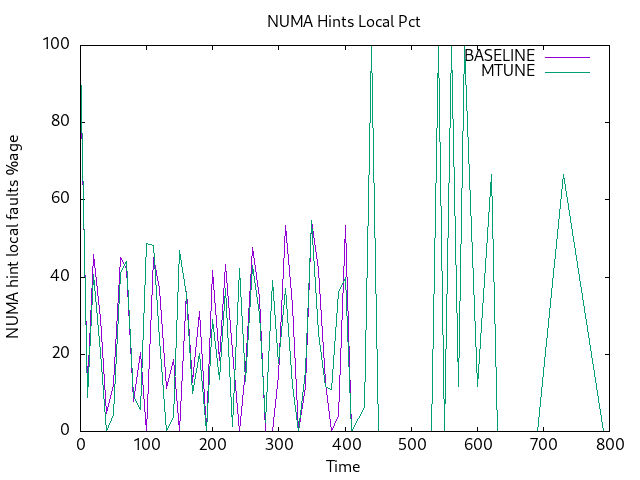Click the 200 tick label on the x-axis
The width and height of the screenshot is (640, 480).
(213, 445)
